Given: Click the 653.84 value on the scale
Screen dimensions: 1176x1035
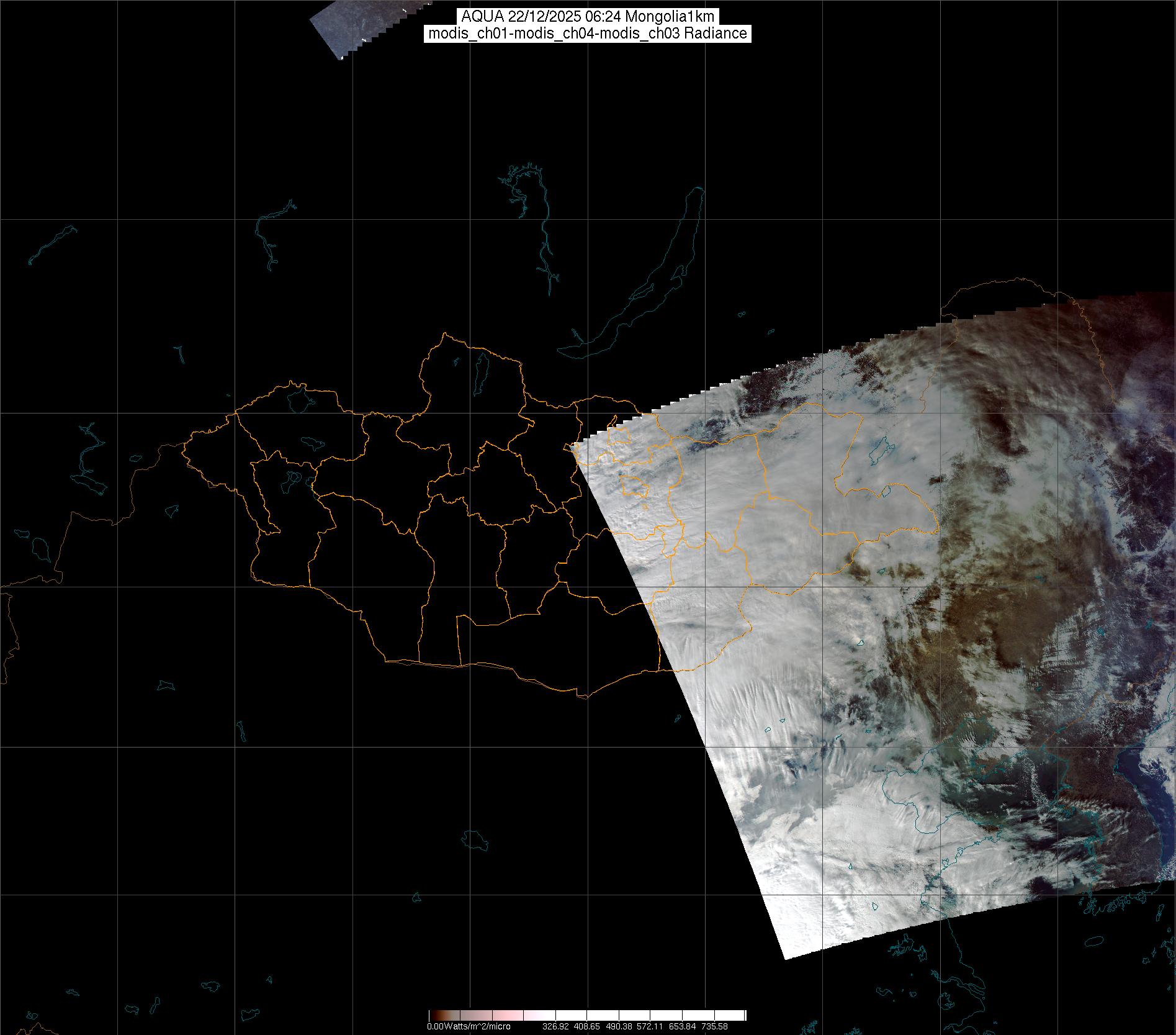Looking at the screenshot, I should click(683, 1026).
